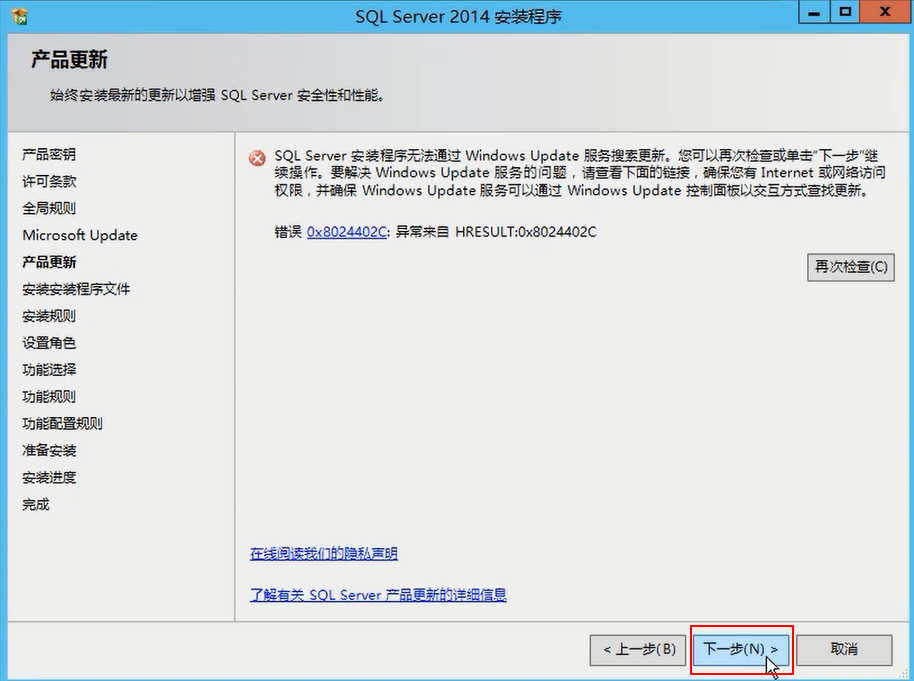This screenshot has width=914, height=681.
Task: Click the SQL Server setup title bar icon
Action: [x=19, y=16]
